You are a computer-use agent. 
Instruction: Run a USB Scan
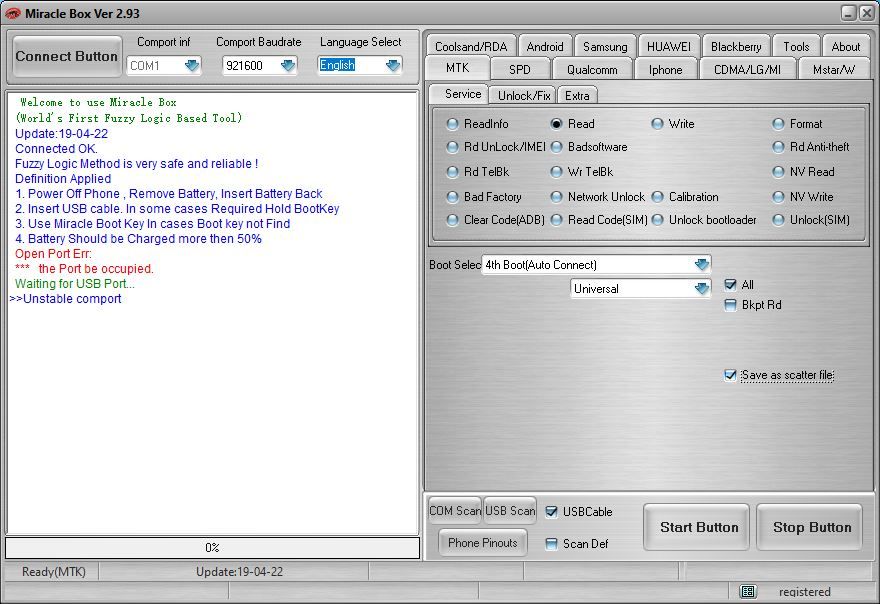click(x=510, y=511)
